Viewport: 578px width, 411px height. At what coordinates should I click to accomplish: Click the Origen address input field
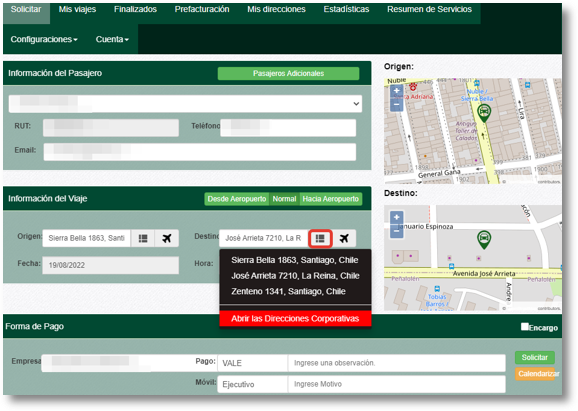pos(87,238)
